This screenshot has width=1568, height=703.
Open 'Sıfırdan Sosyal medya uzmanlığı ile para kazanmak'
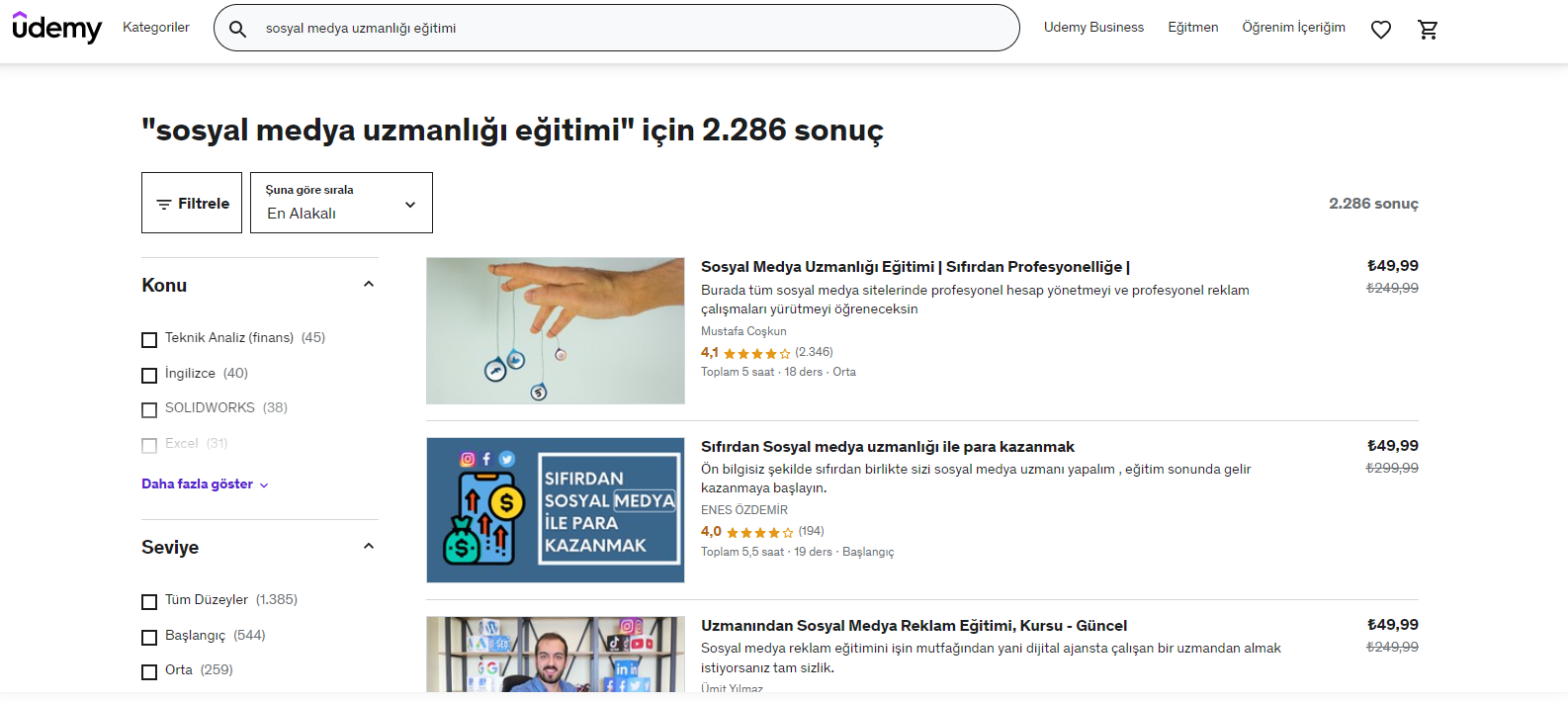click(x=888, y=447)
